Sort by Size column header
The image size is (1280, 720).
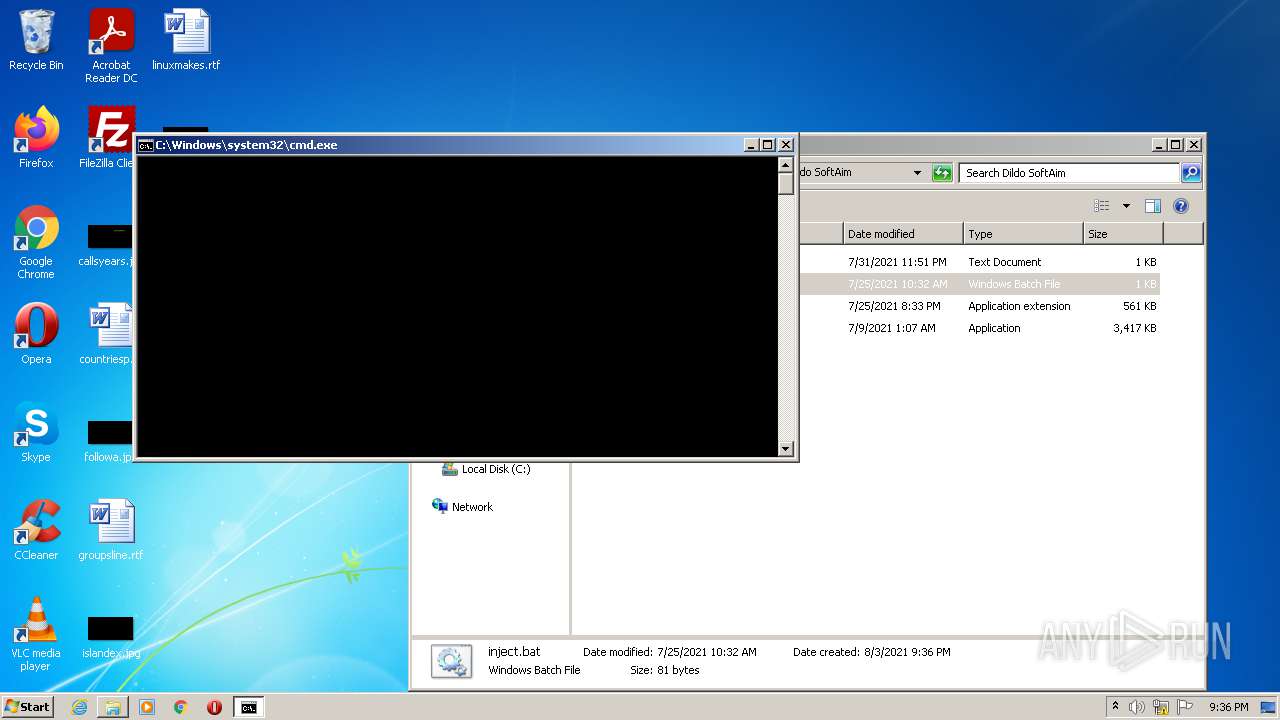[1123, 234]
